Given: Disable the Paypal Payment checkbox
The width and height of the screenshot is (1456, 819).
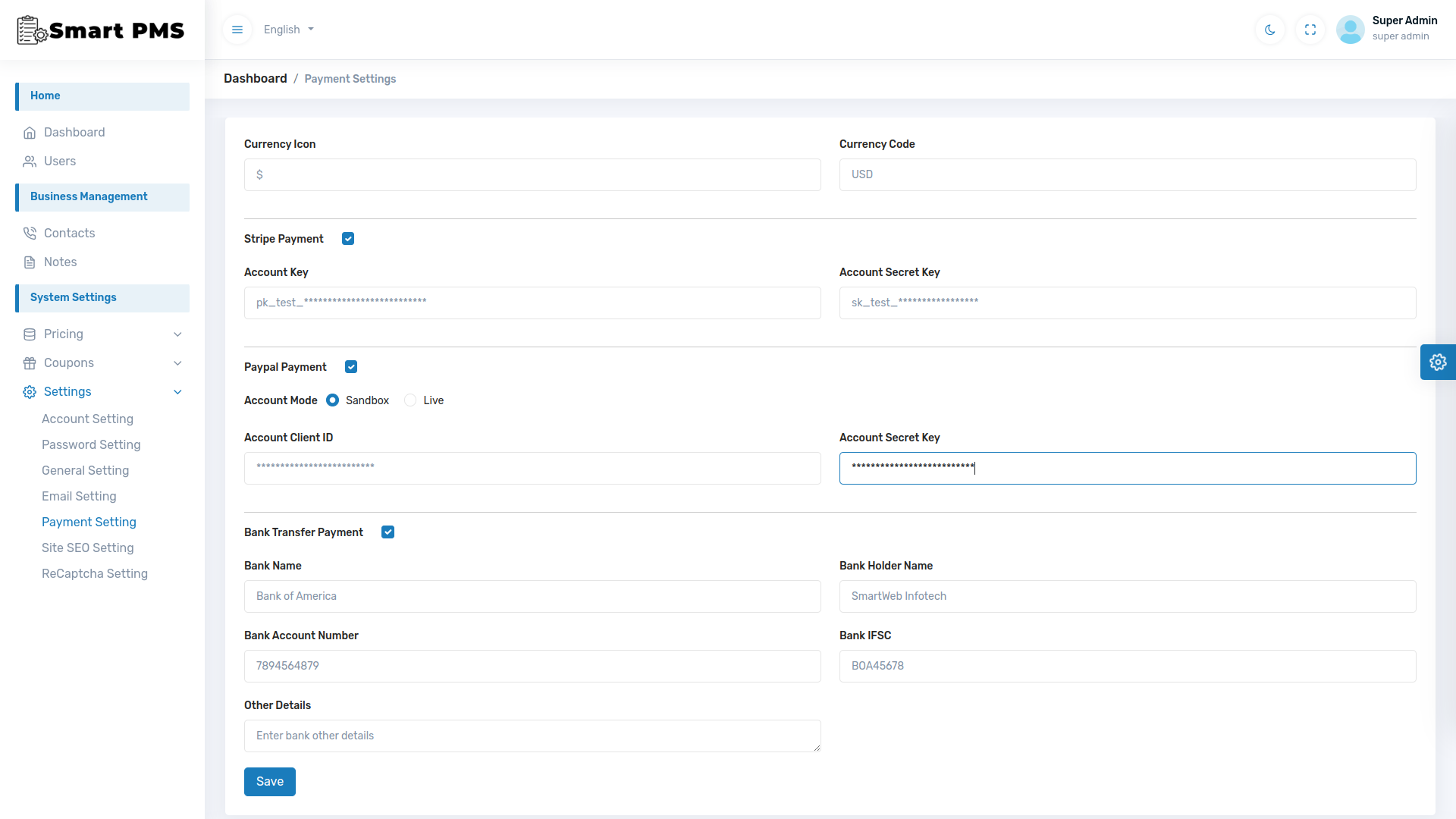Looking at the screenshot, I should pos(351,367).
